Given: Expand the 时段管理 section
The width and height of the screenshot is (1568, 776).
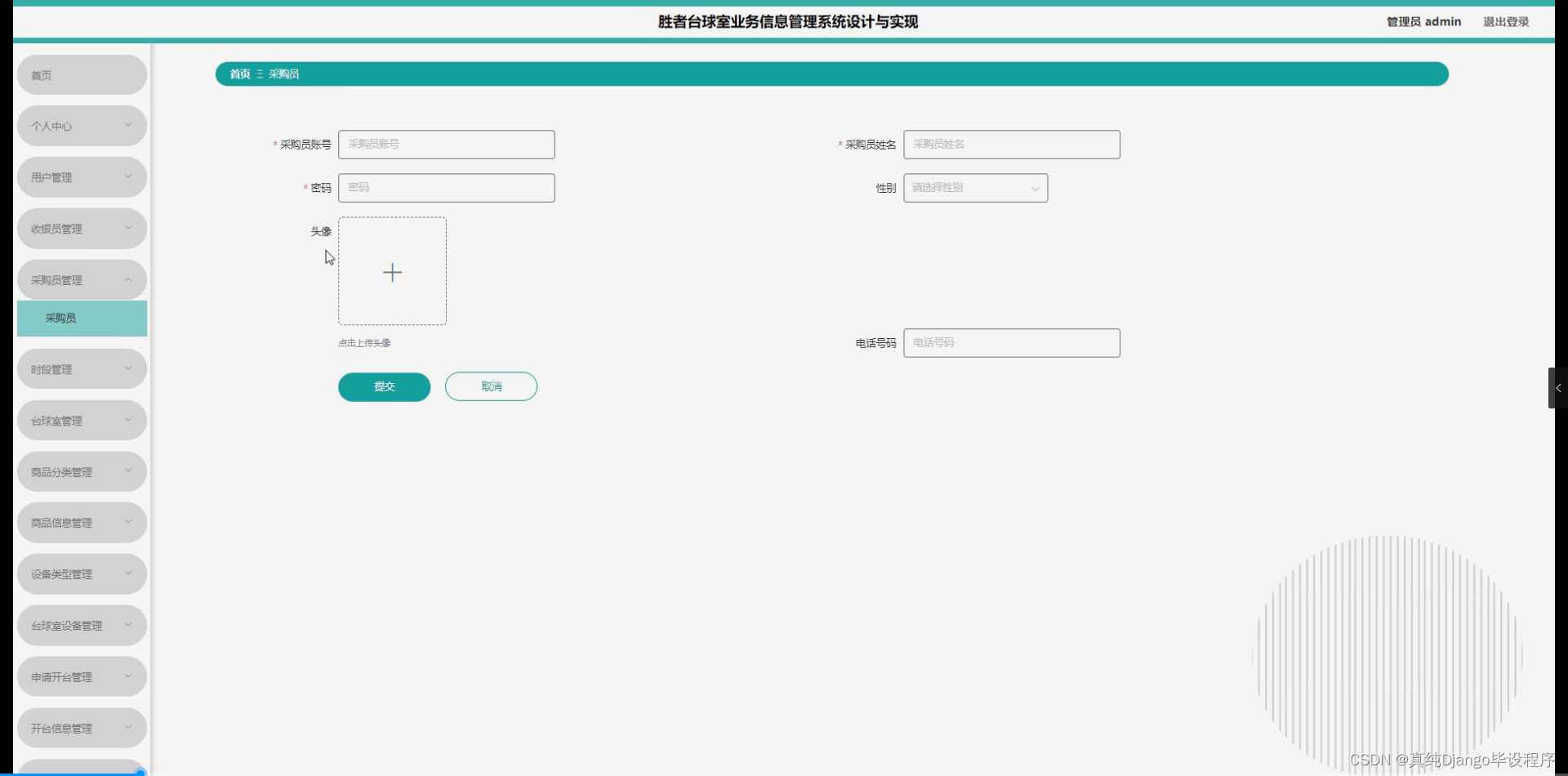Looking at the screenshot, I should [x=81, y=368].
